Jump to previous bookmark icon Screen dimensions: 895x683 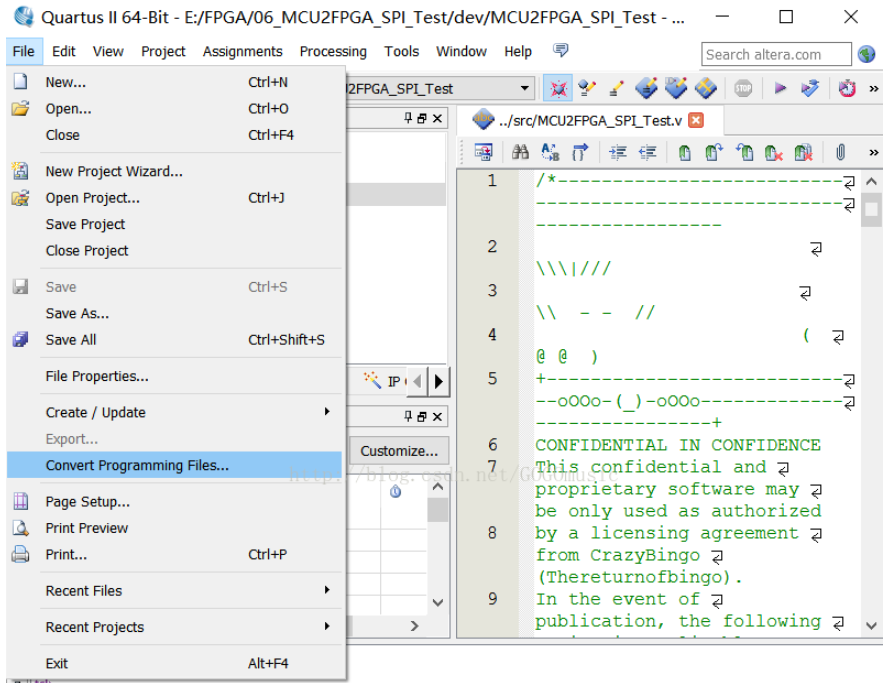744,152
